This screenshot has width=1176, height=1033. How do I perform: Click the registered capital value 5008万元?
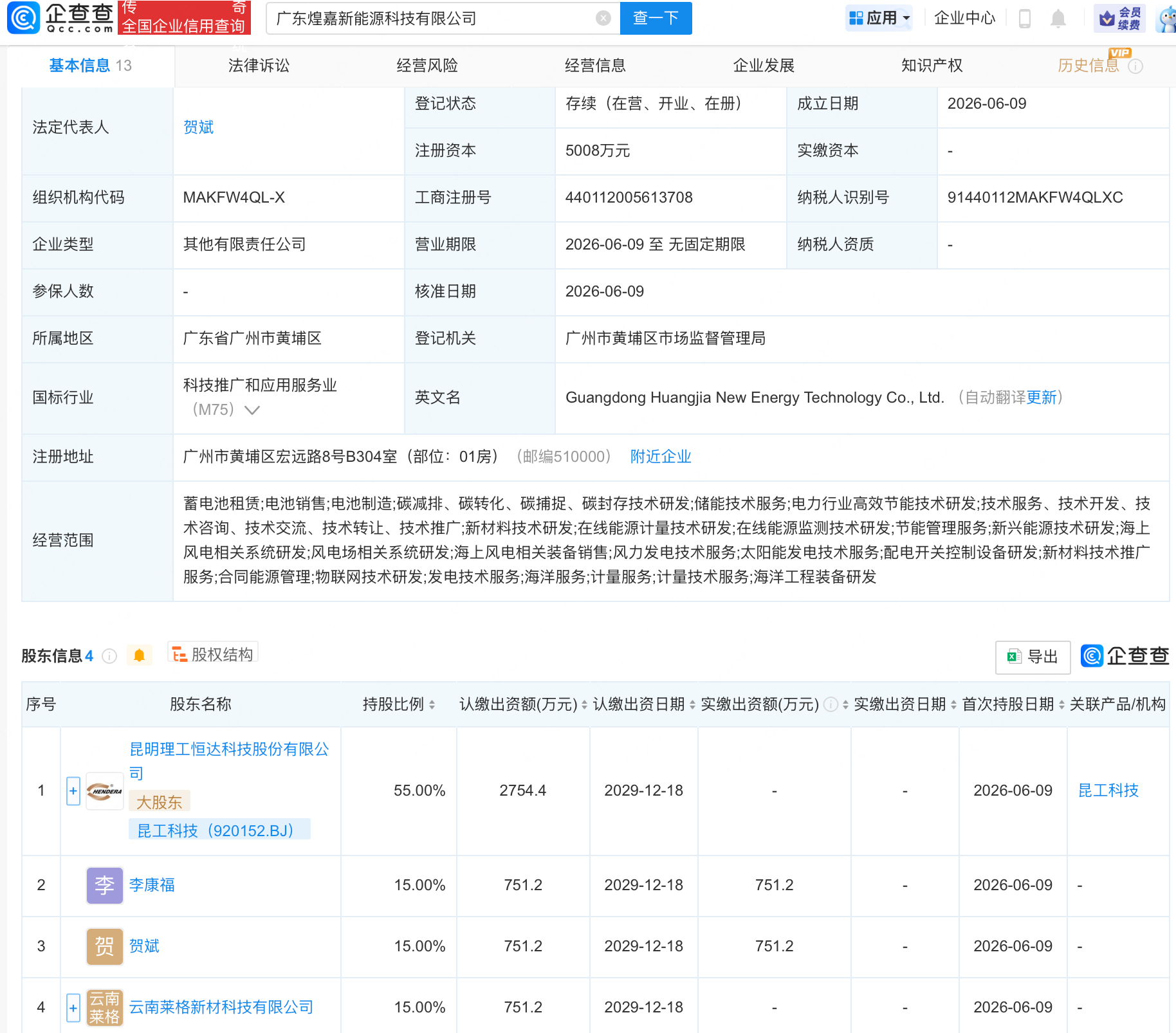(598, 151)
